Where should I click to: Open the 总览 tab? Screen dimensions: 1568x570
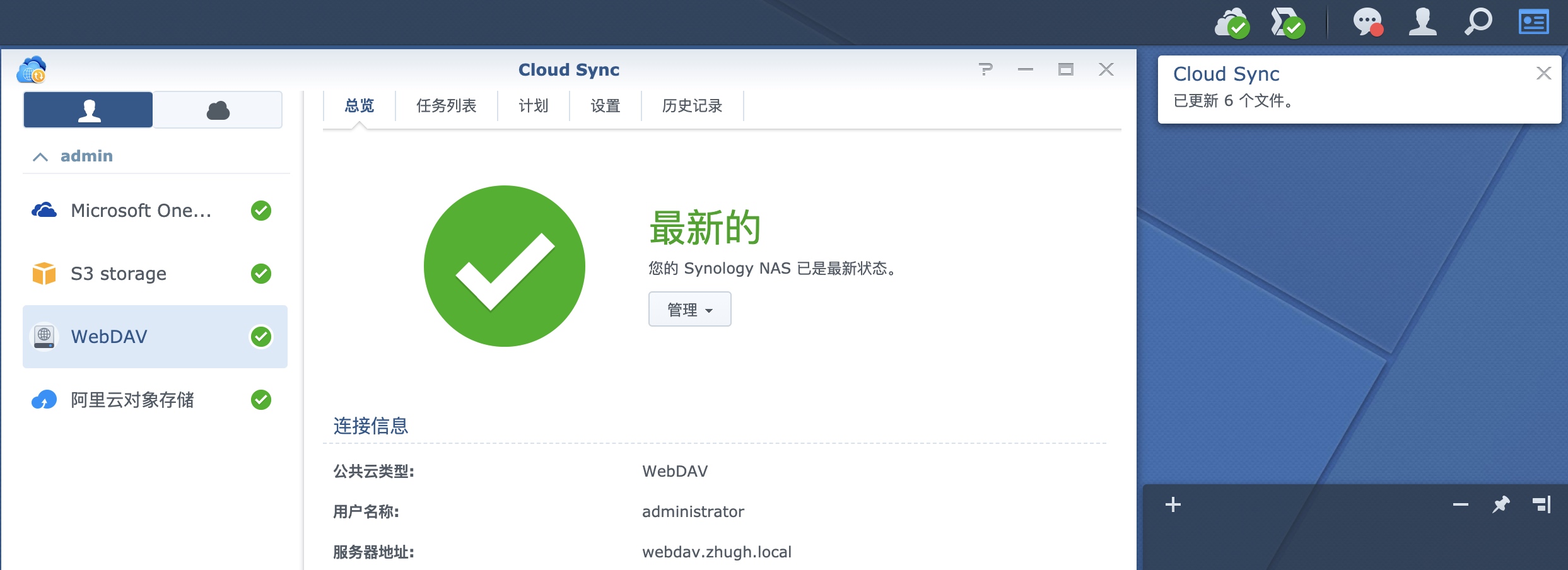click(x=360, y=106)
